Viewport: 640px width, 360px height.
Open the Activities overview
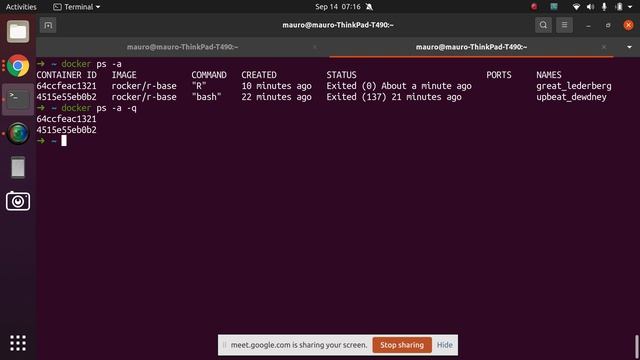tap(21, 7)
